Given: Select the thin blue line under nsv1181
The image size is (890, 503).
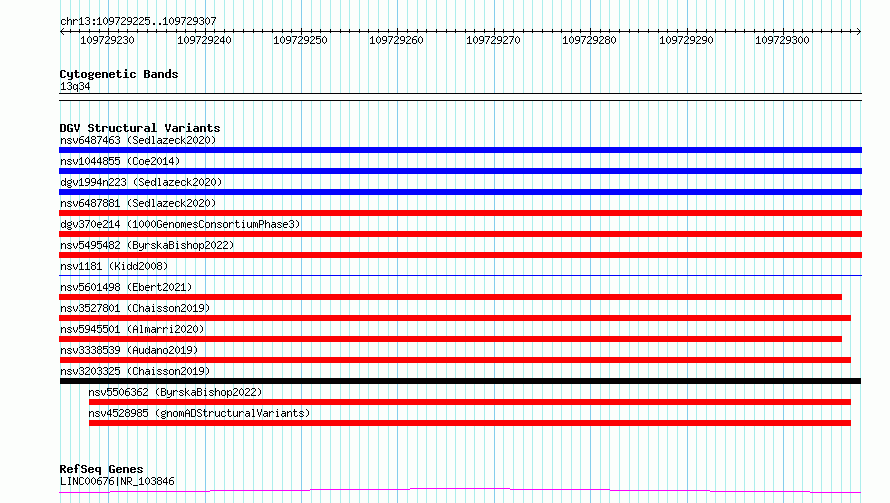Looking at the screenshot, I should pyautogui.click(x=460, y=276).
